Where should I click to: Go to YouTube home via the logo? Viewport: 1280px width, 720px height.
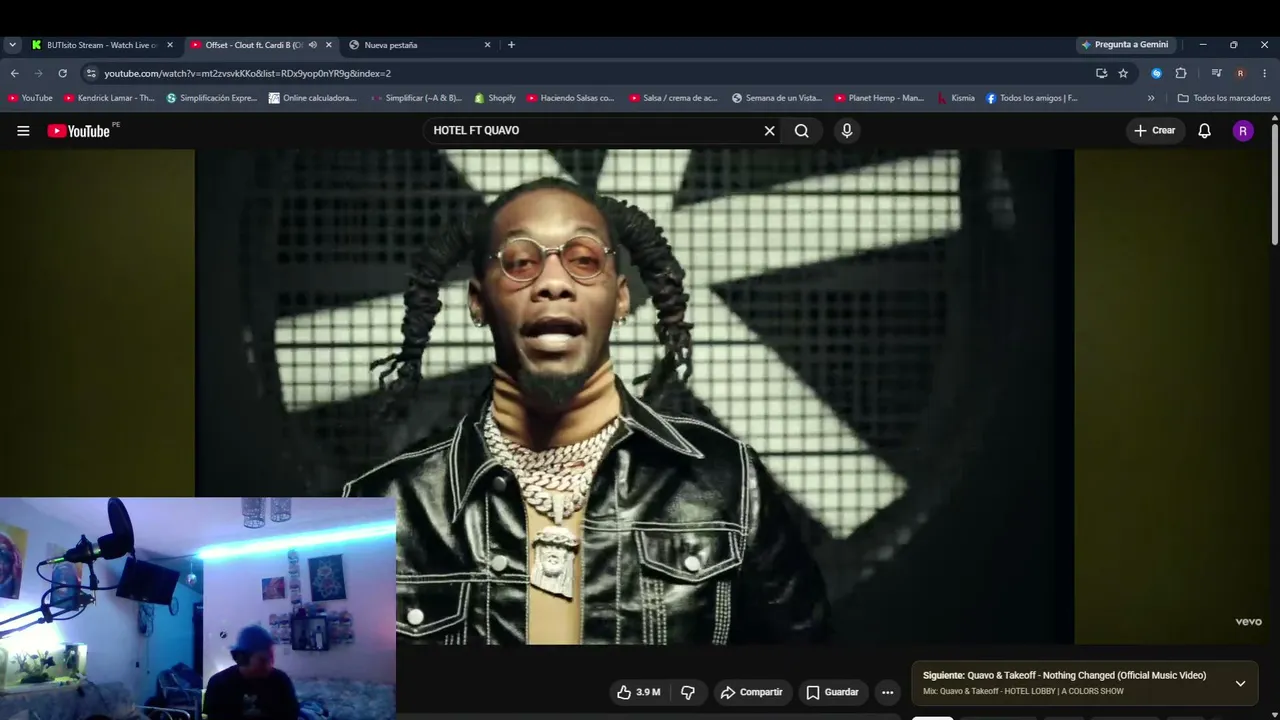79,131
